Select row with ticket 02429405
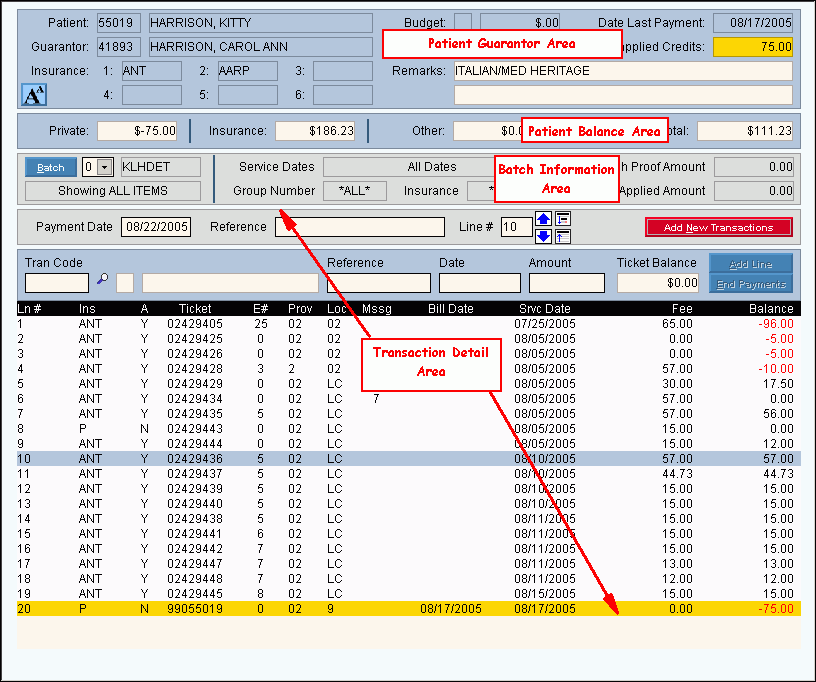Image resolution: width=816 pixels, height=682 pixels. [x=409, y=324]
